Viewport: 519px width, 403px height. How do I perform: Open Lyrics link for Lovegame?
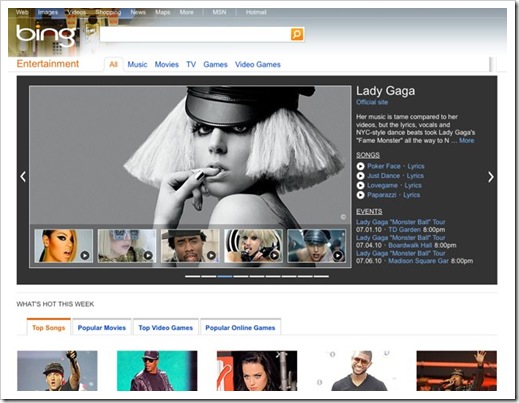pyautogui.click(x=413, y=185)
